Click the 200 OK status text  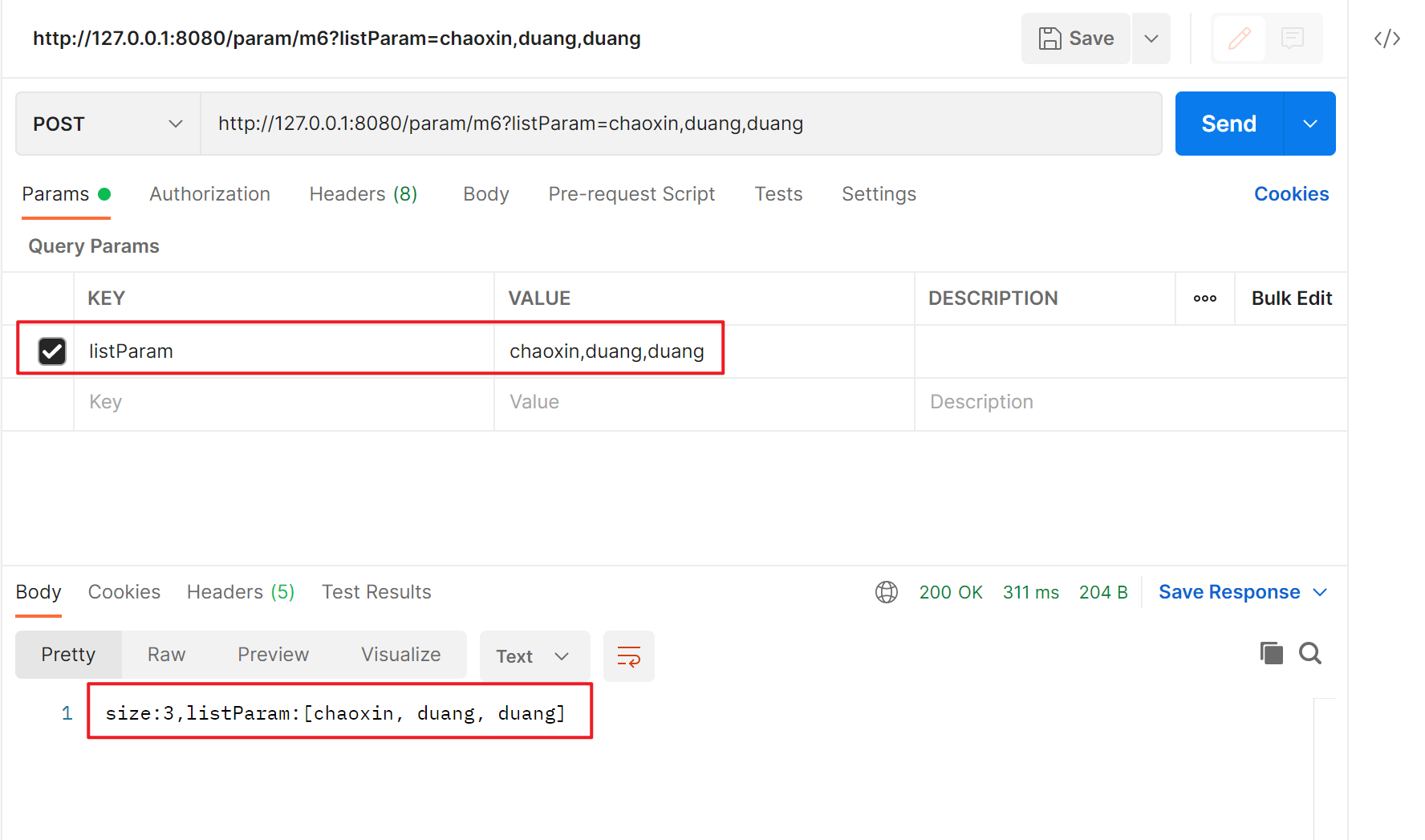click(951, 592)
